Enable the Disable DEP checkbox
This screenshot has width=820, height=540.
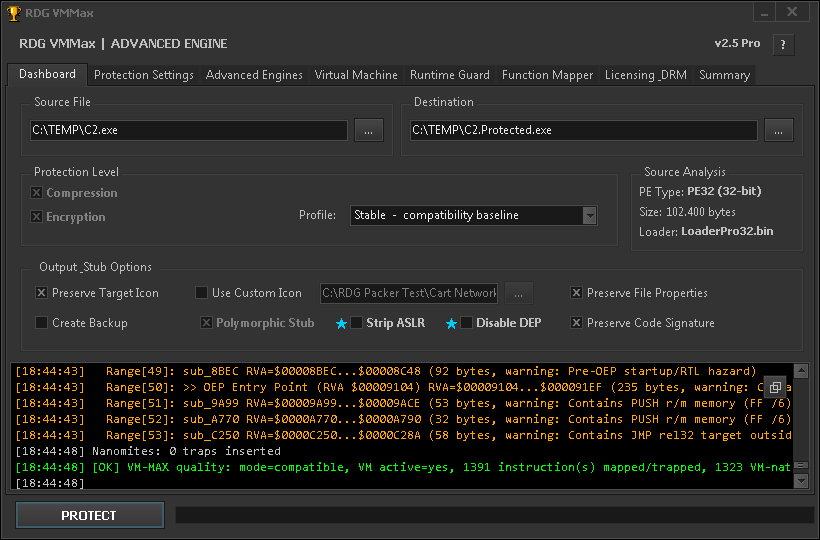(x=466, y=323)
